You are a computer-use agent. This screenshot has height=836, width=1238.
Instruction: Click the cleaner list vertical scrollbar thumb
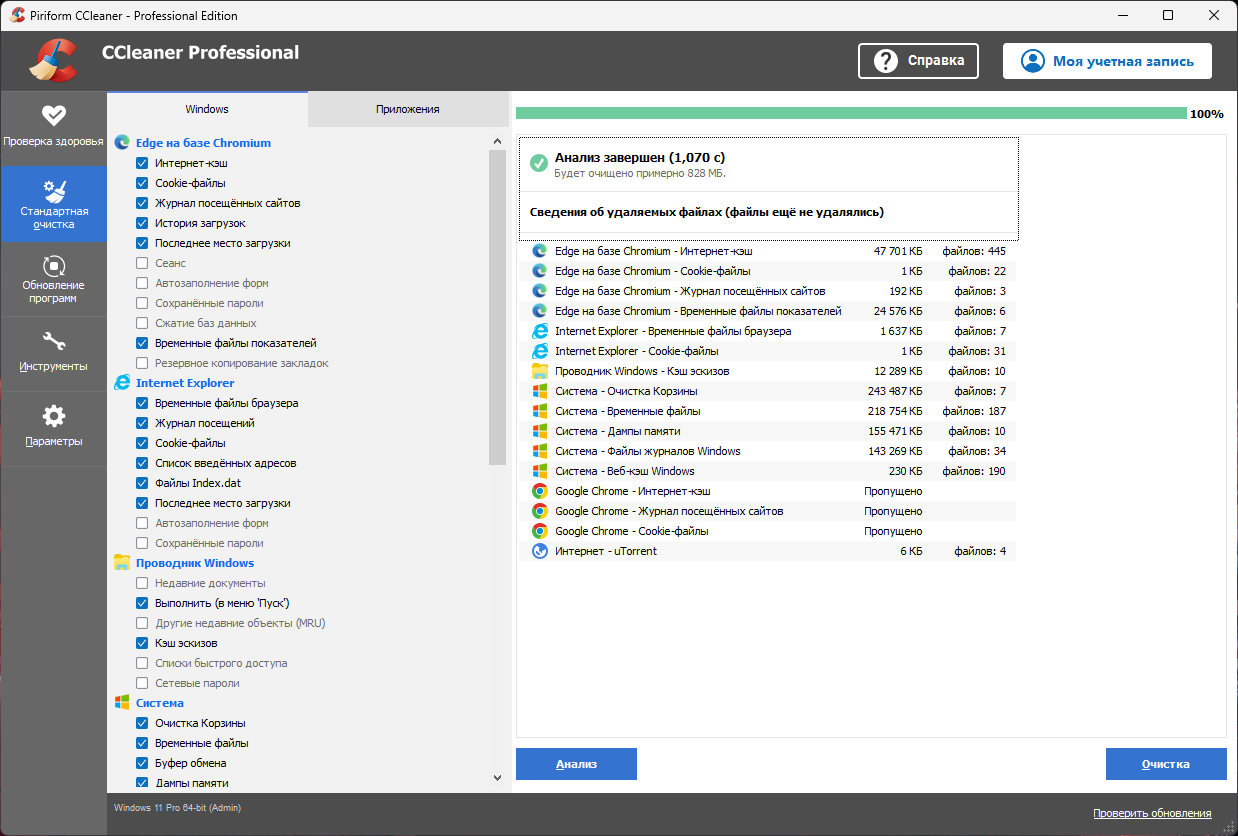click(498, 307)
